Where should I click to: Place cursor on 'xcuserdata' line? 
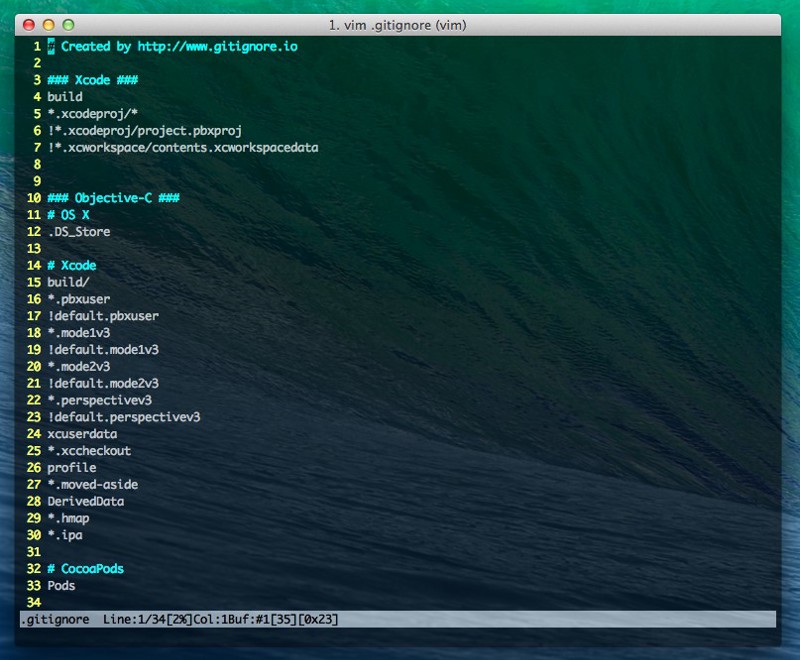click(x=82, y=434)
